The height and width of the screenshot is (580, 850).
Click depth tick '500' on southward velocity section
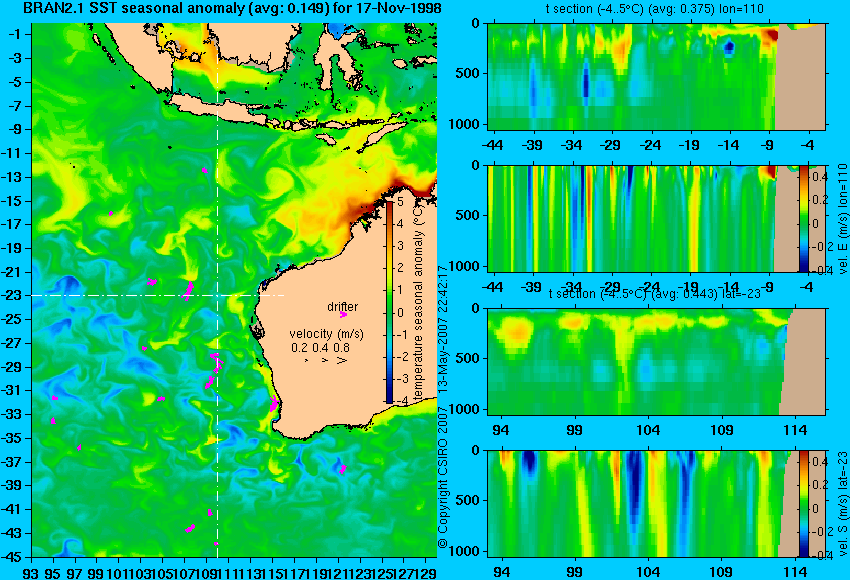coord(467,500)
